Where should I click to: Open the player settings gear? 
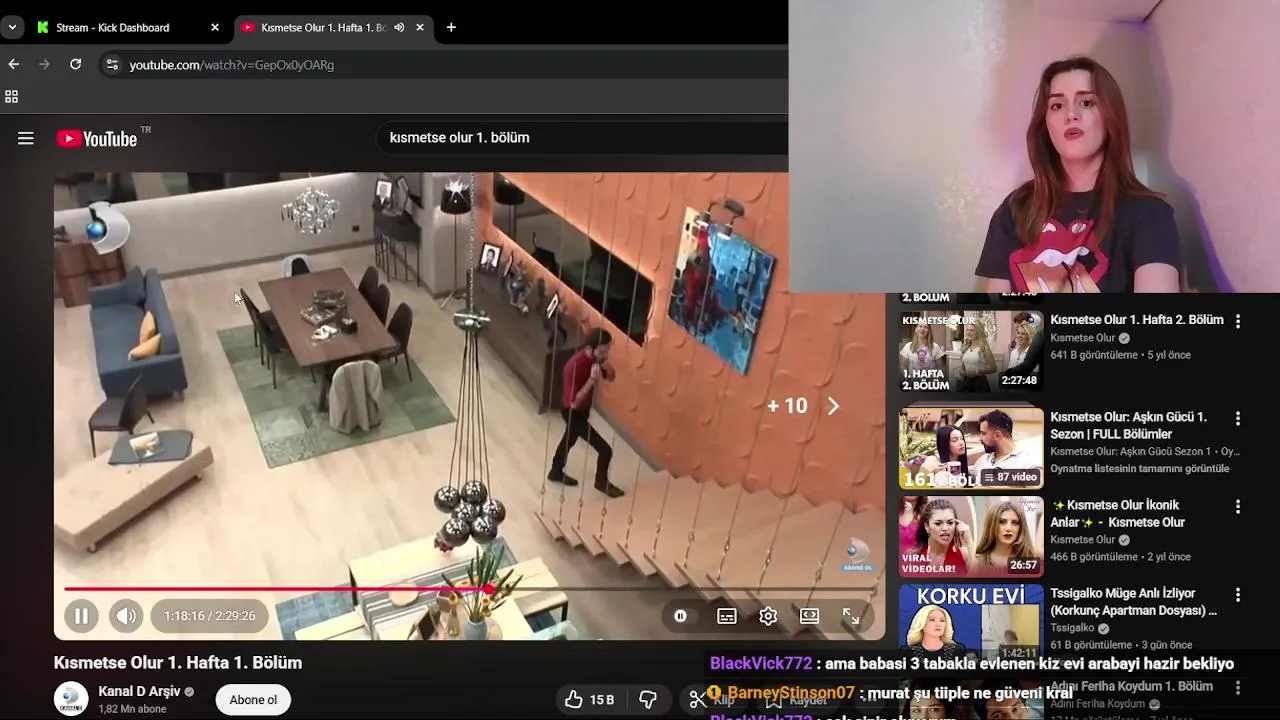point(768,616)
